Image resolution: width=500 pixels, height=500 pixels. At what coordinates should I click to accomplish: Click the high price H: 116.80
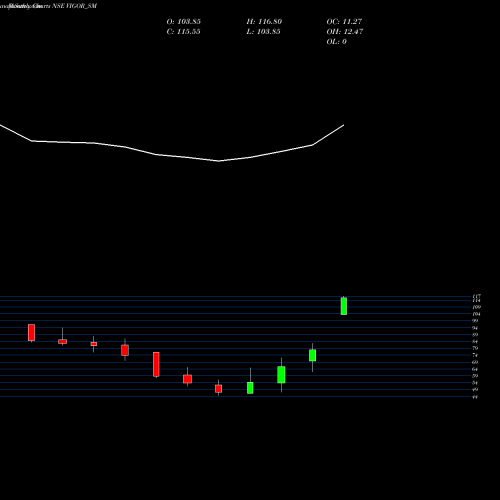(264, 22)
